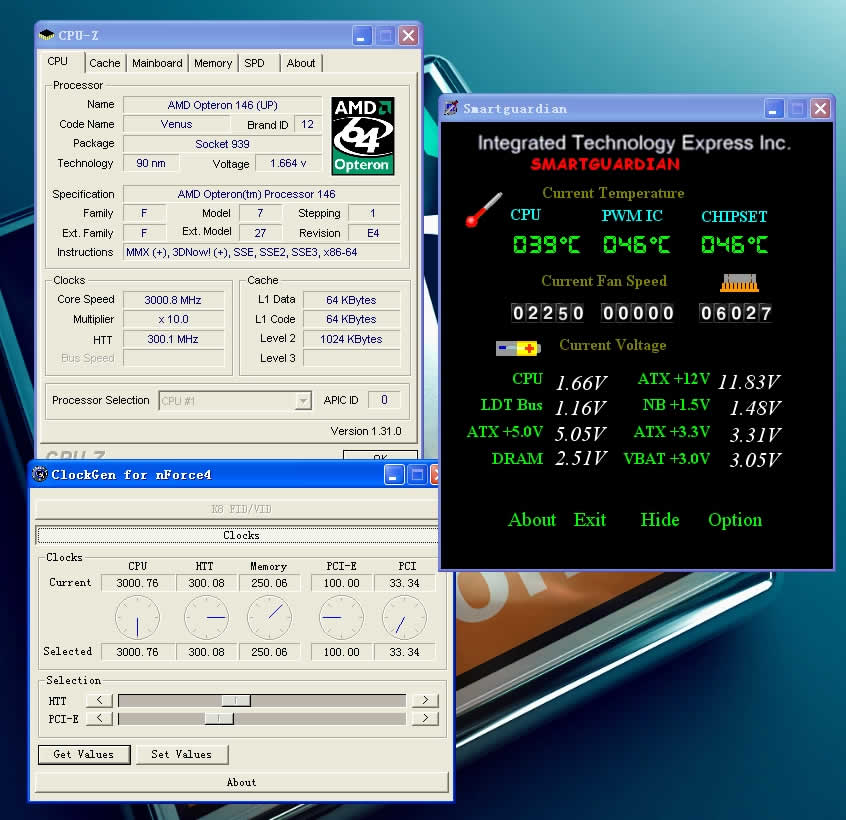Click the HTT slider right arrow
The width and height of the screenshot is (846, 820).
coord(425,700)
